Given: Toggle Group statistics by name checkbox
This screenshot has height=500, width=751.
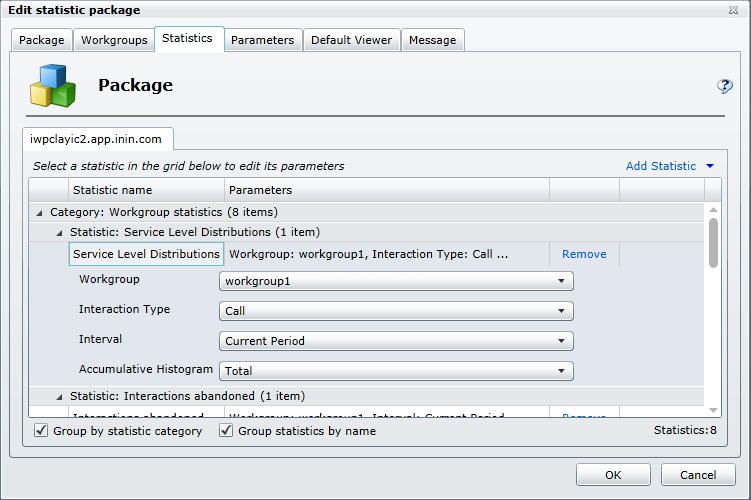Looking at the screenshot, I should (x=226, y=431).
